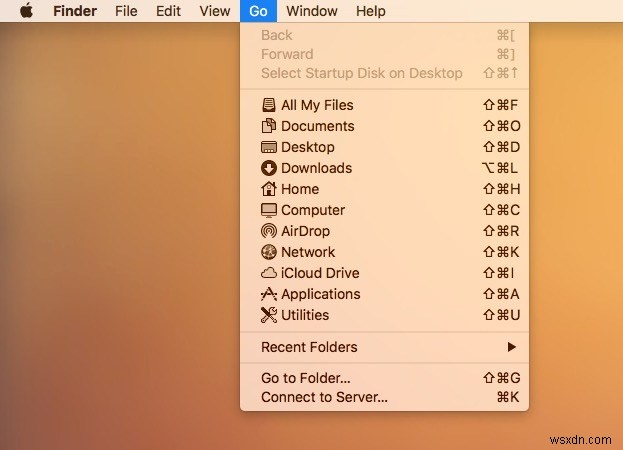Select Recent Folders entry
The width and height of the screenshot is (623, 450).
385,347
